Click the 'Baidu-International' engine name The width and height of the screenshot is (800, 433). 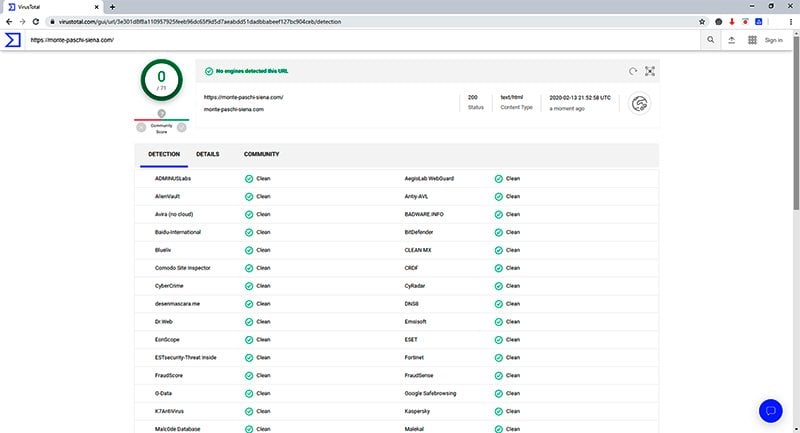178,232
